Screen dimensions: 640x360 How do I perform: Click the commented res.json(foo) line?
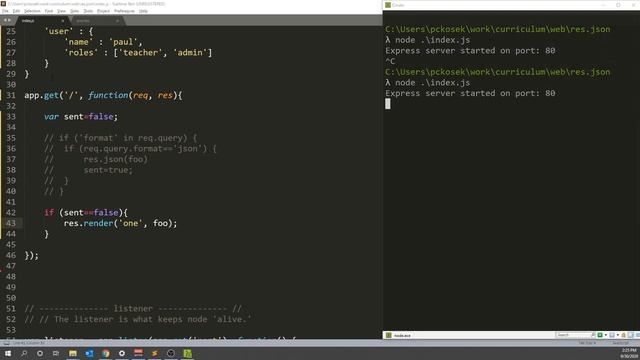[x=96, y=160]
